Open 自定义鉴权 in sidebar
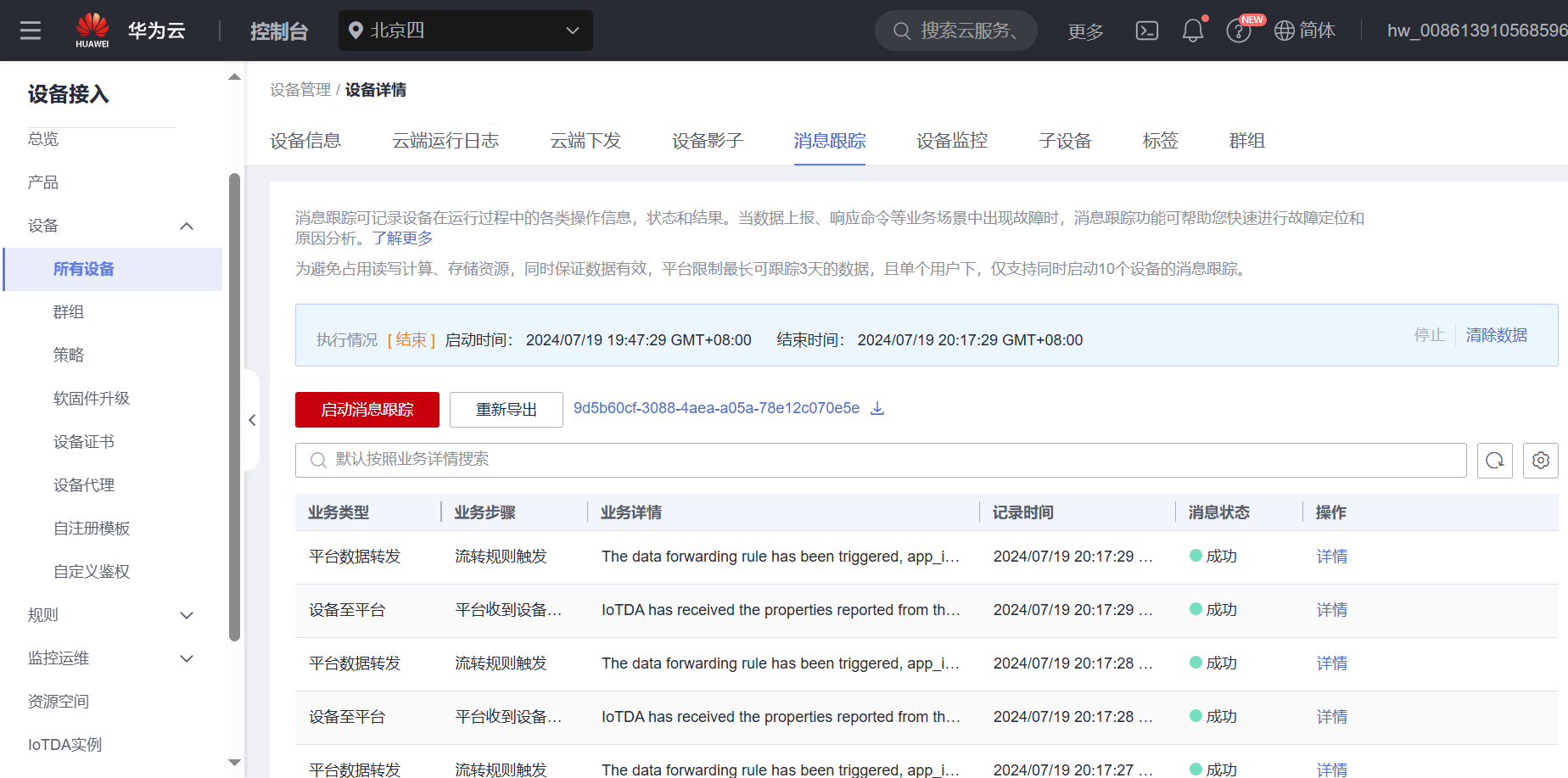The height and width of the screenshot is (778, 1568). coord(92,572)
